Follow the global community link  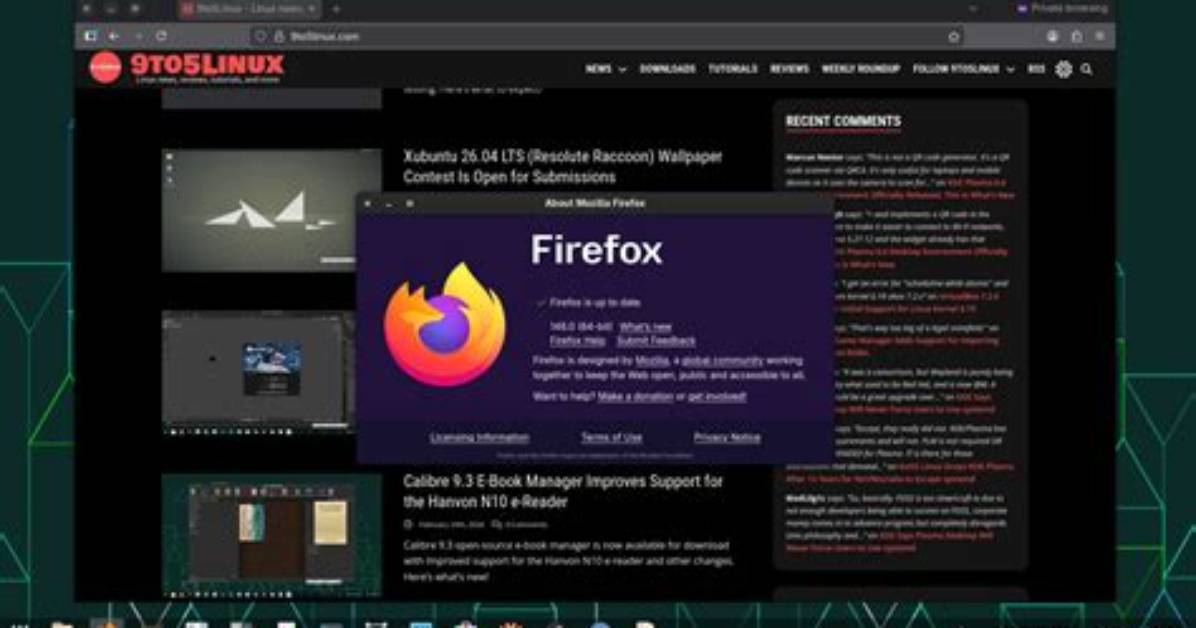[722, 360]
